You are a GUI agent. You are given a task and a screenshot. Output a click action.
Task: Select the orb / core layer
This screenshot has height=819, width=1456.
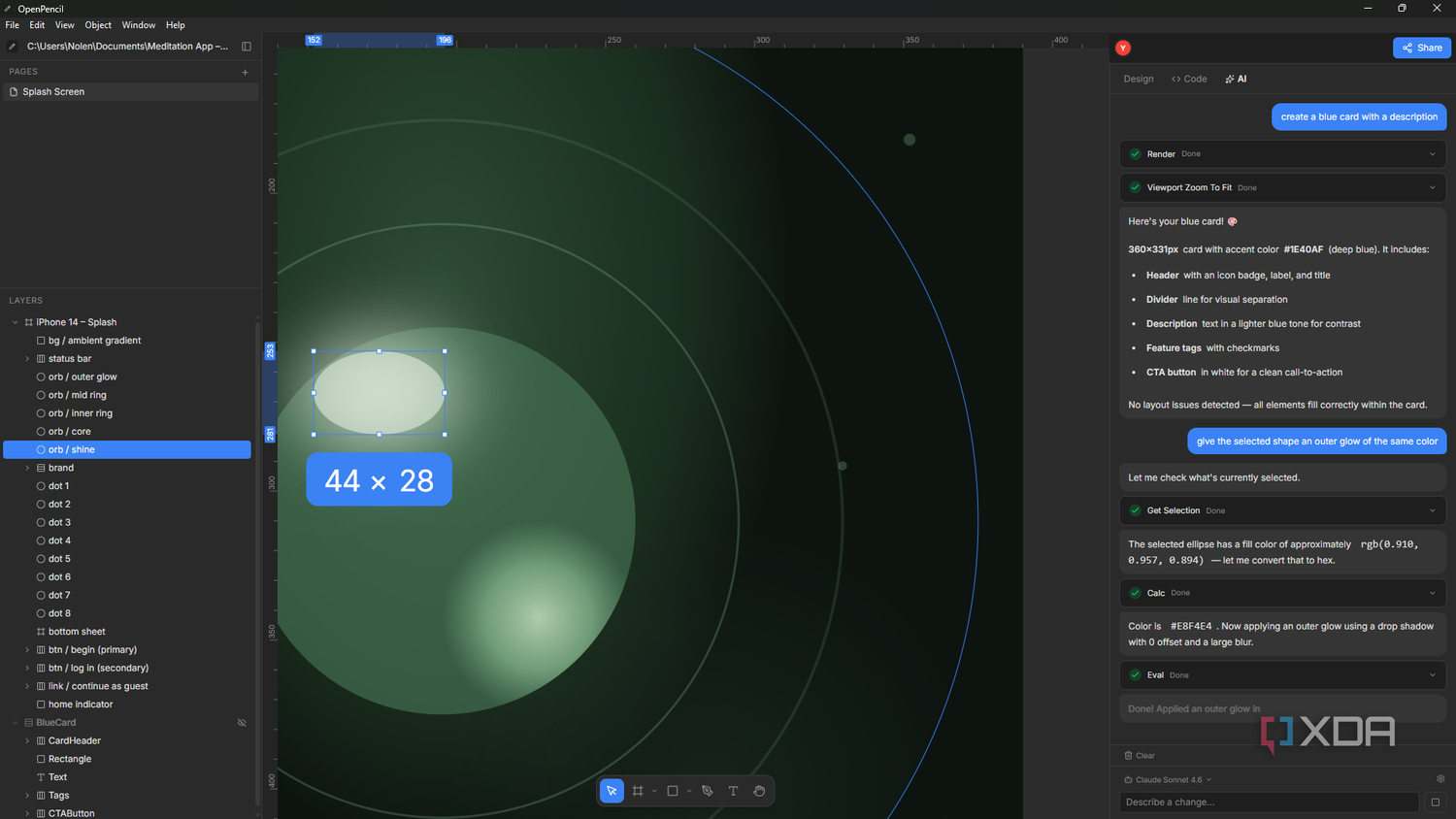pyautogui.click(x=127, y=432)
